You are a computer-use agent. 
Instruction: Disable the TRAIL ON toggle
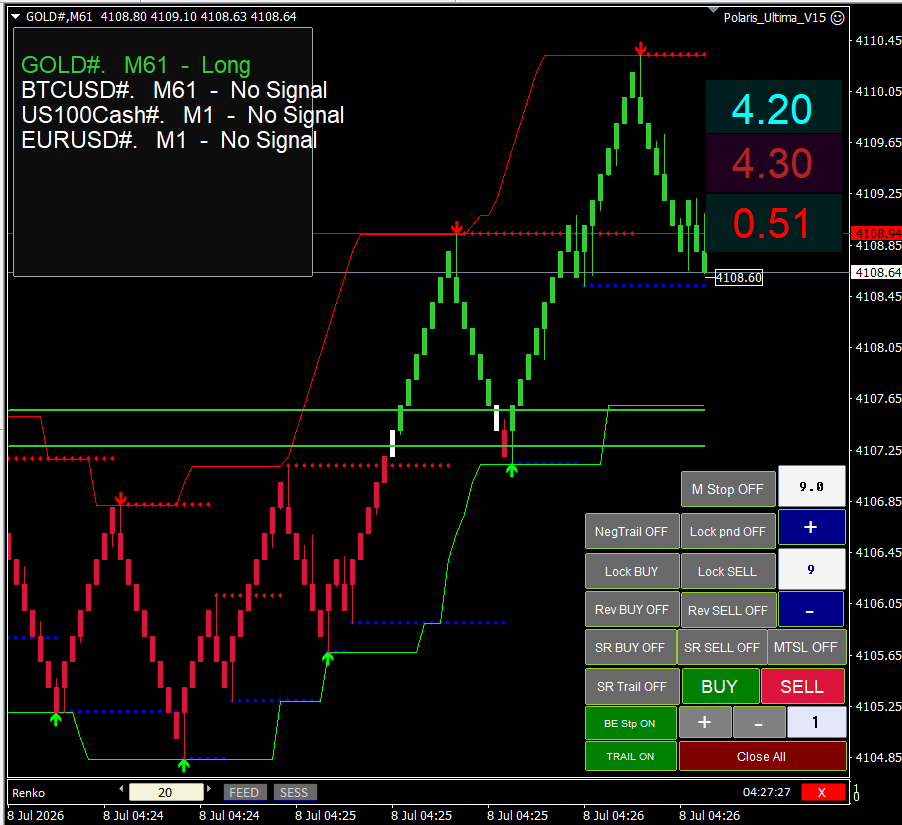tap(630, 757)
